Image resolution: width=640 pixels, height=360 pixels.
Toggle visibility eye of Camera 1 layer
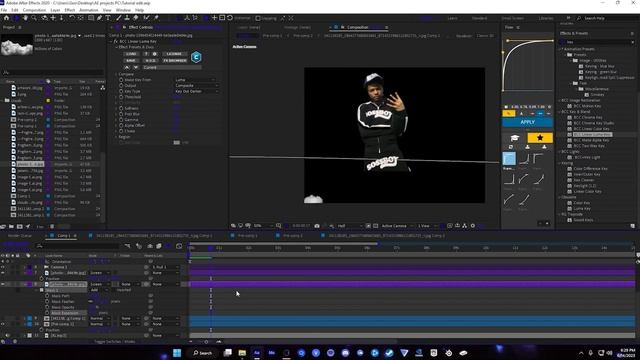pos(3,267)
